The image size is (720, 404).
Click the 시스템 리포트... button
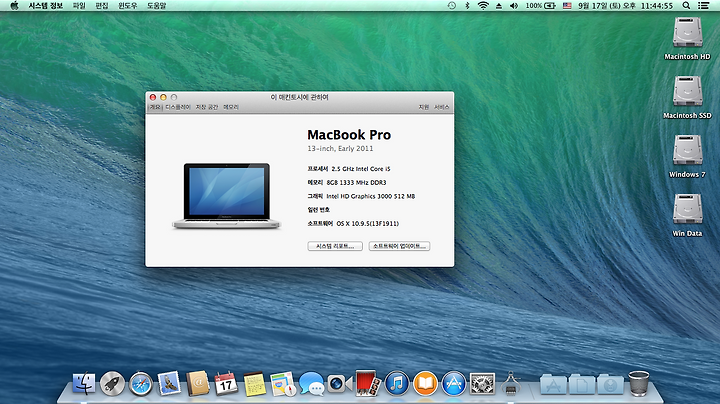point(335,246)
